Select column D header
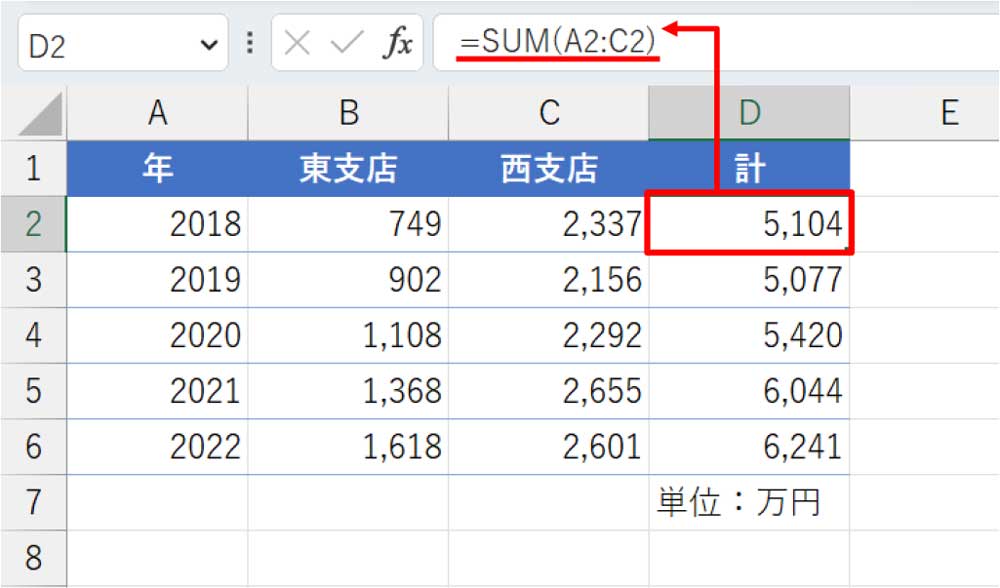The image size is (1000, 588). click(x=749, y=113)
